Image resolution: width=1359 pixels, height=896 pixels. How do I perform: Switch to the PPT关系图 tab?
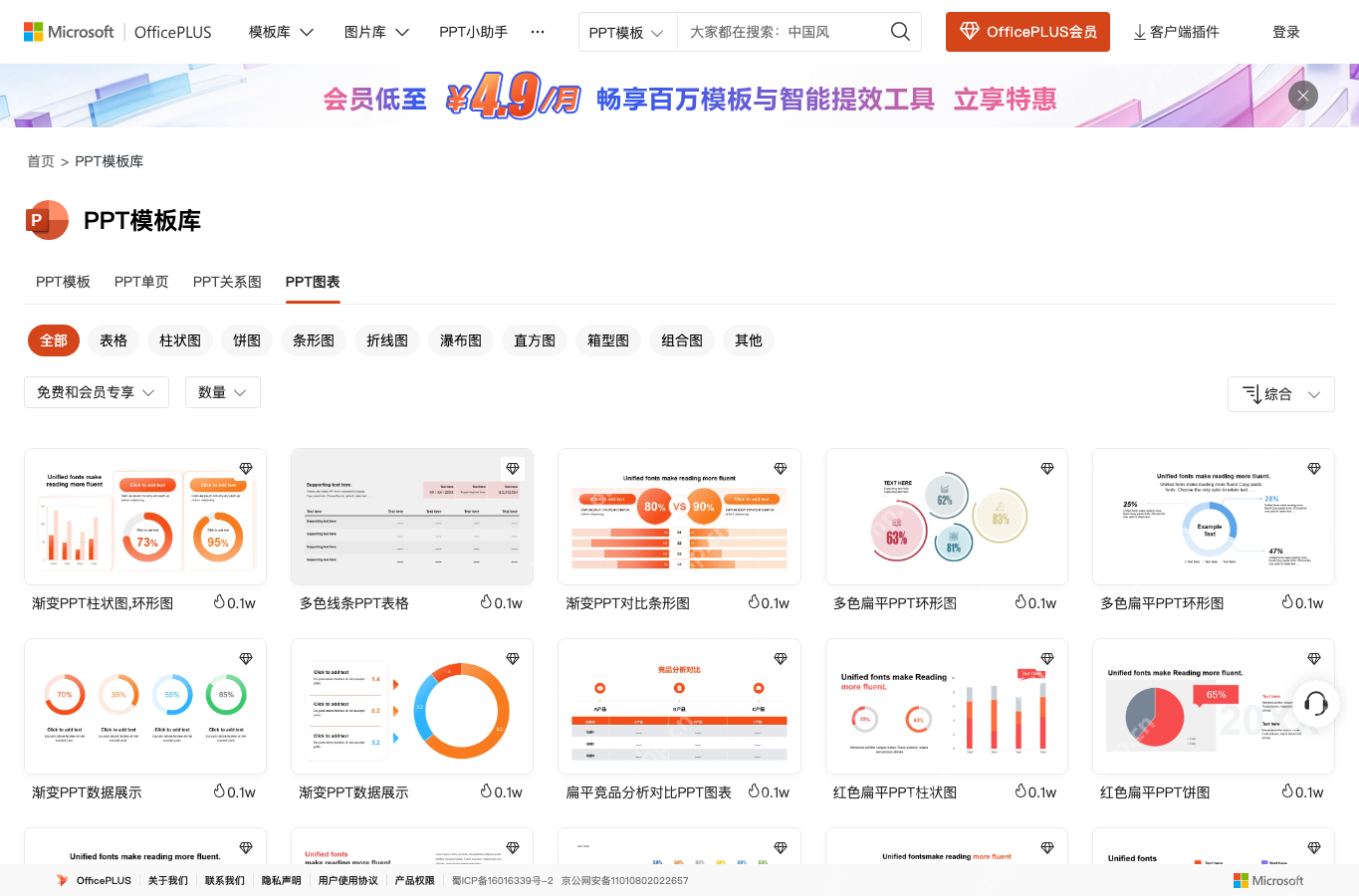(227, 282)
